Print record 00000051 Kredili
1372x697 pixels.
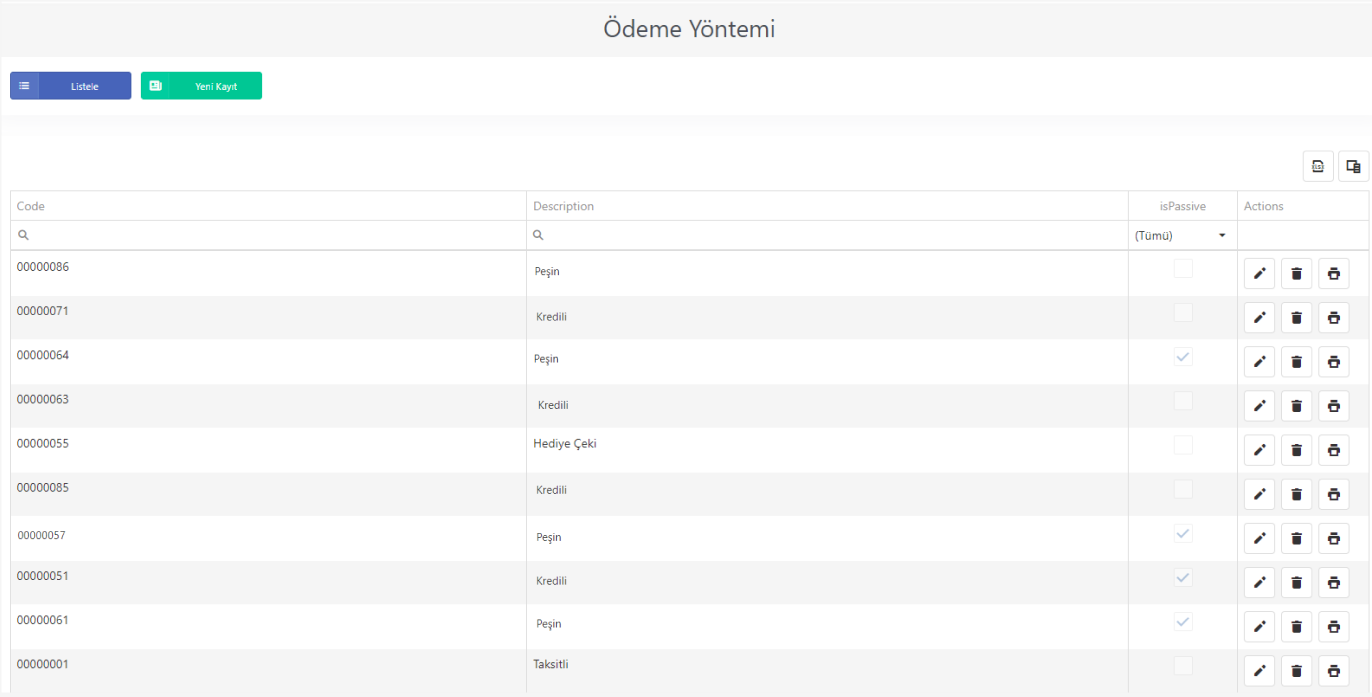[1333, 582]
